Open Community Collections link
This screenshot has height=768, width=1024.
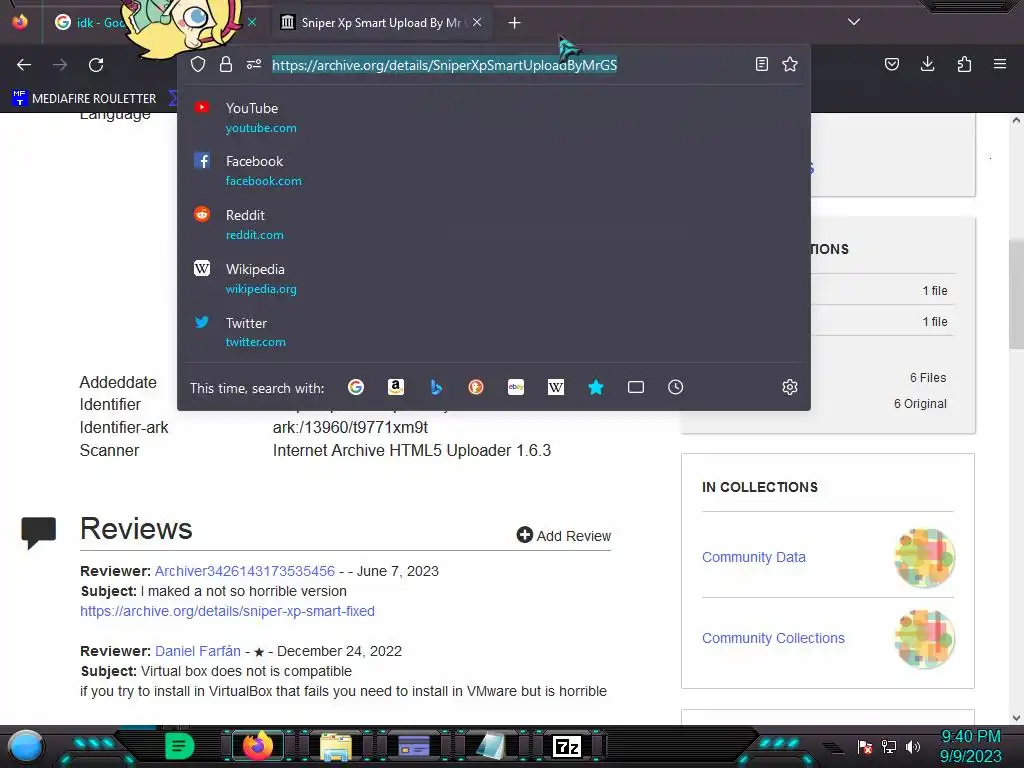[x=773, y=638]
